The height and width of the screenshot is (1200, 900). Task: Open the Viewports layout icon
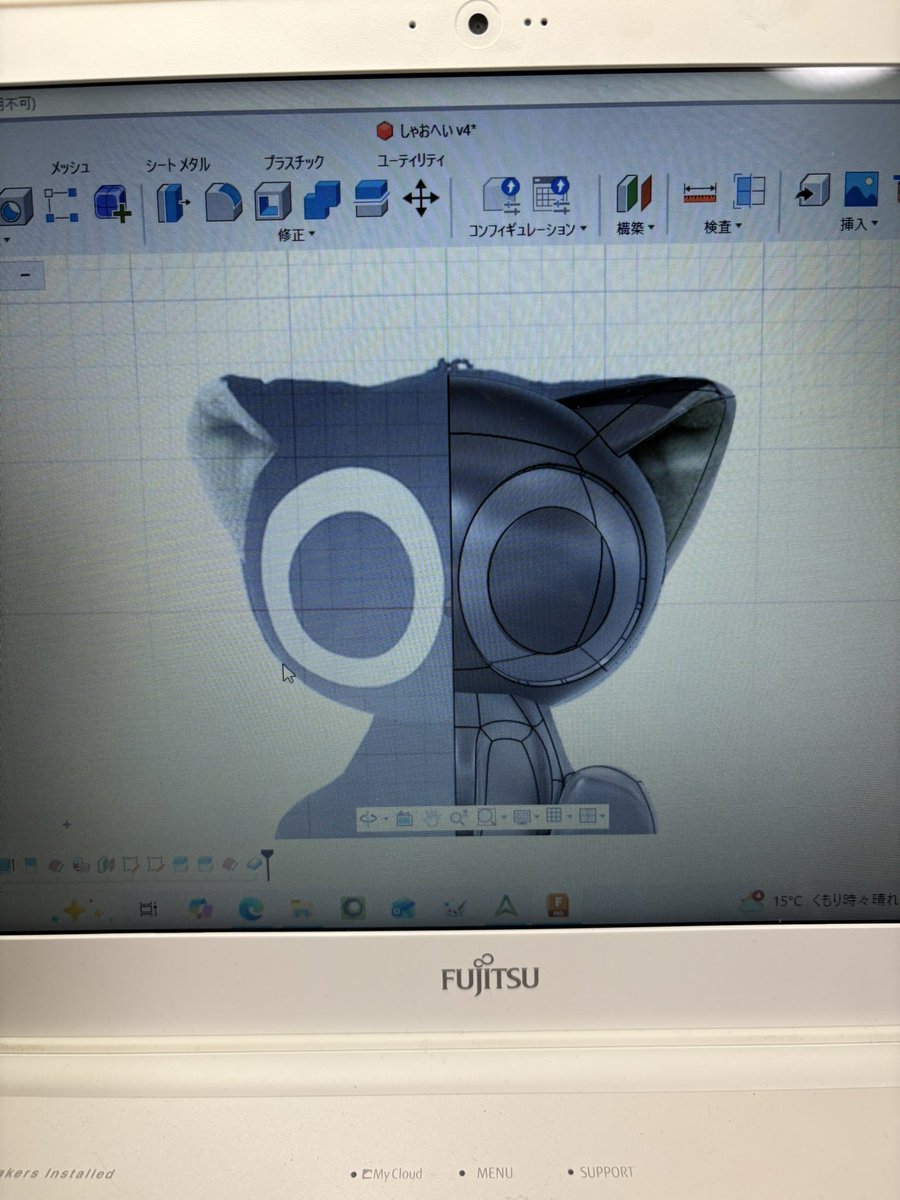588,818
